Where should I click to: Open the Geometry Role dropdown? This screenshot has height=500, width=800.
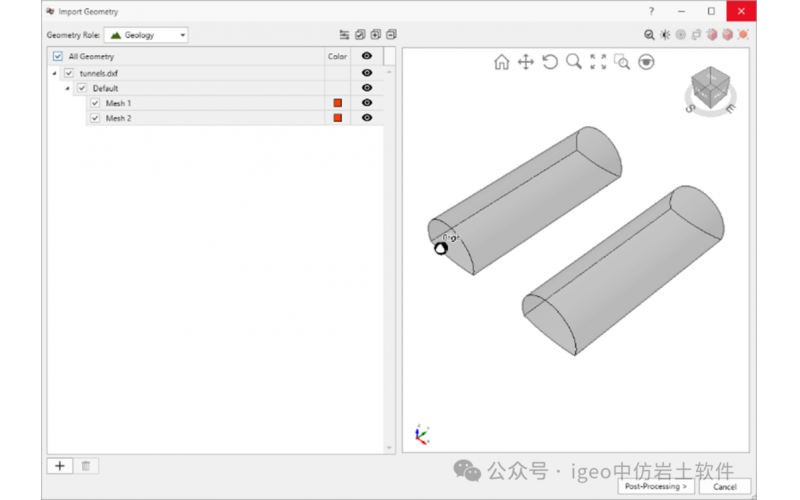(147, 35)
